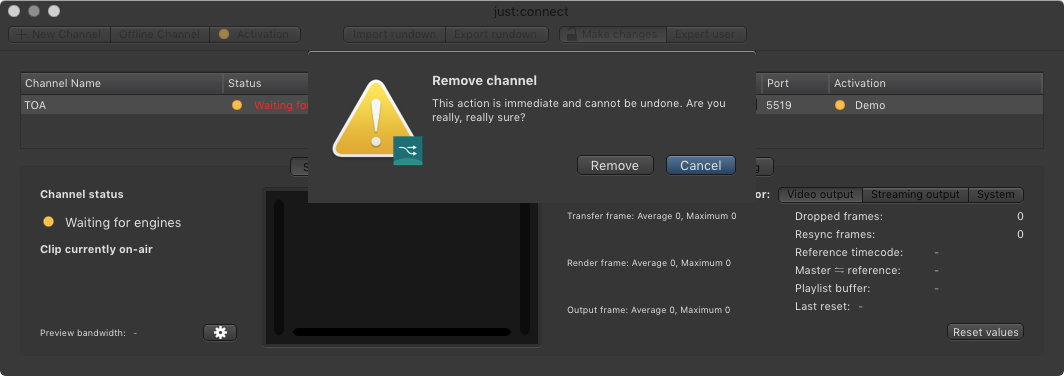Screen dimensions: 1064x376
Task: Click Export rundown button
Action: click(496, 34)
